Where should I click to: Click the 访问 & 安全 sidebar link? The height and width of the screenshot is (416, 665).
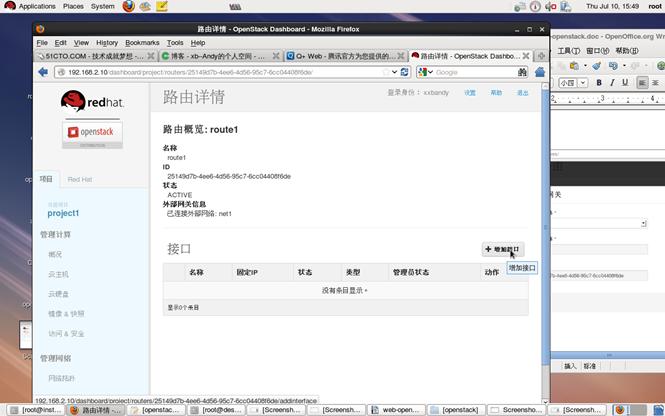[x=67, y=333]
